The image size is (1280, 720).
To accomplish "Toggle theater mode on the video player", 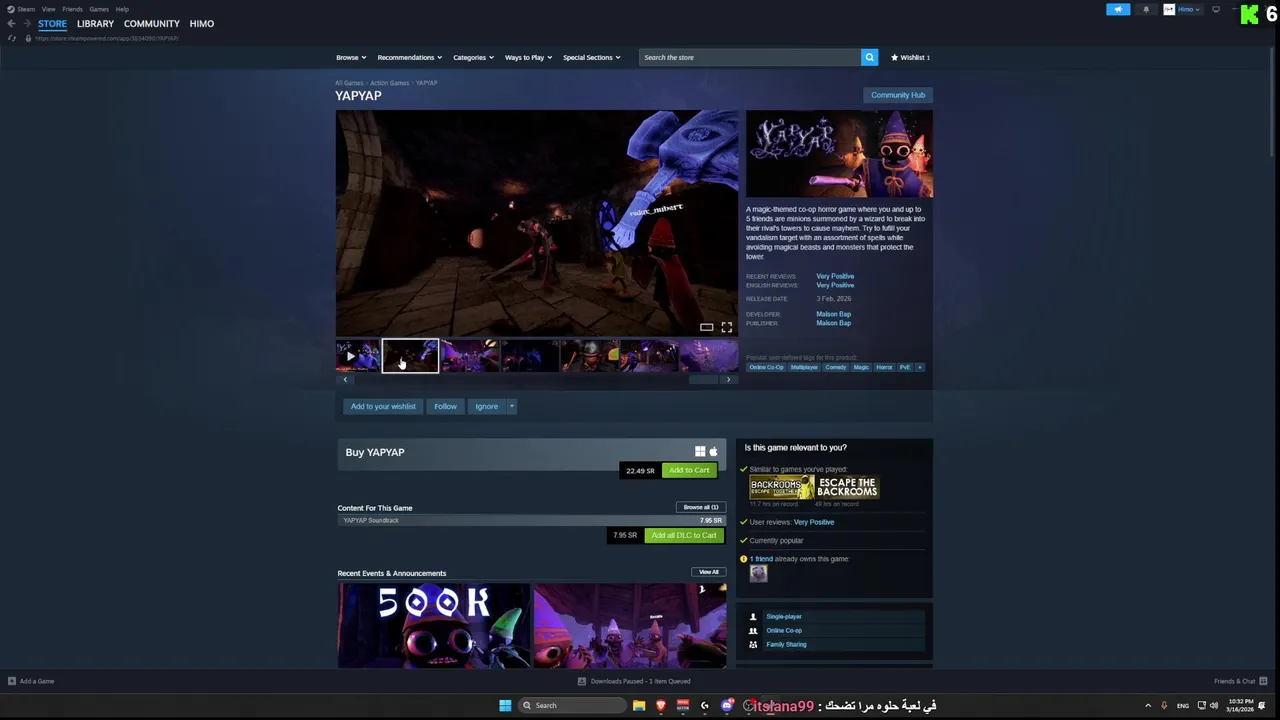I will click(x=707, y=327).
